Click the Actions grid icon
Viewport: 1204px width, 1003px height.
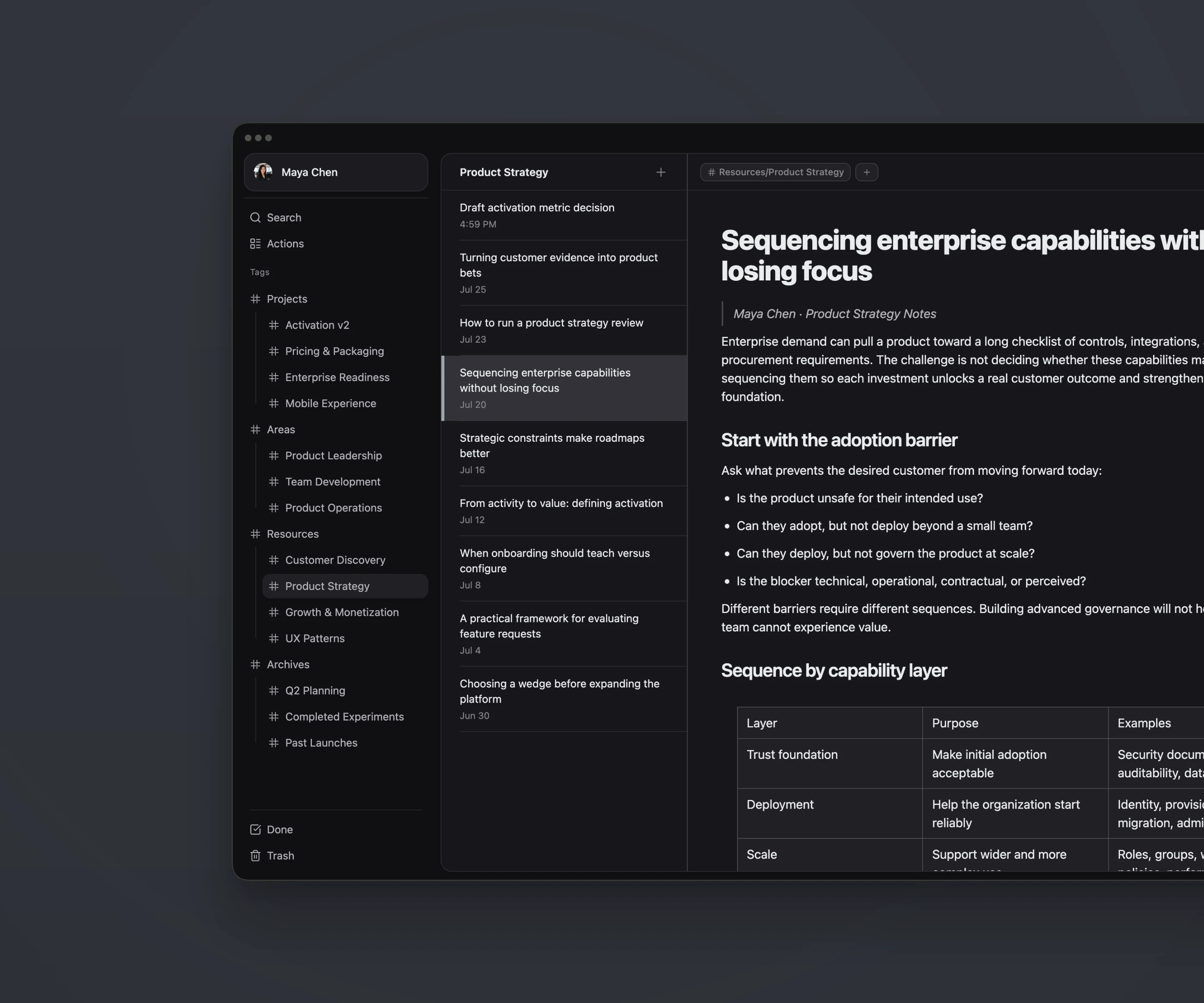[x=255, y=244]
